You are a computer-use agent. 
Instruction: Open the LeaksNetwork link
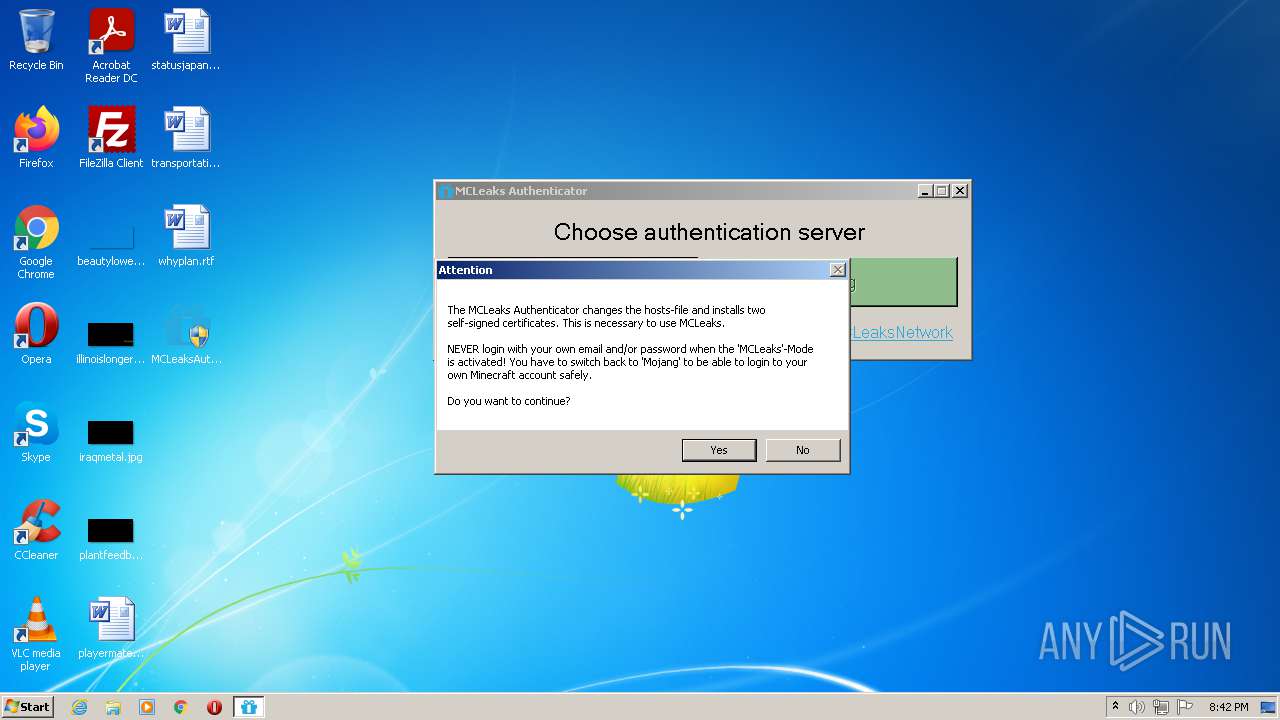click(901, 332)
